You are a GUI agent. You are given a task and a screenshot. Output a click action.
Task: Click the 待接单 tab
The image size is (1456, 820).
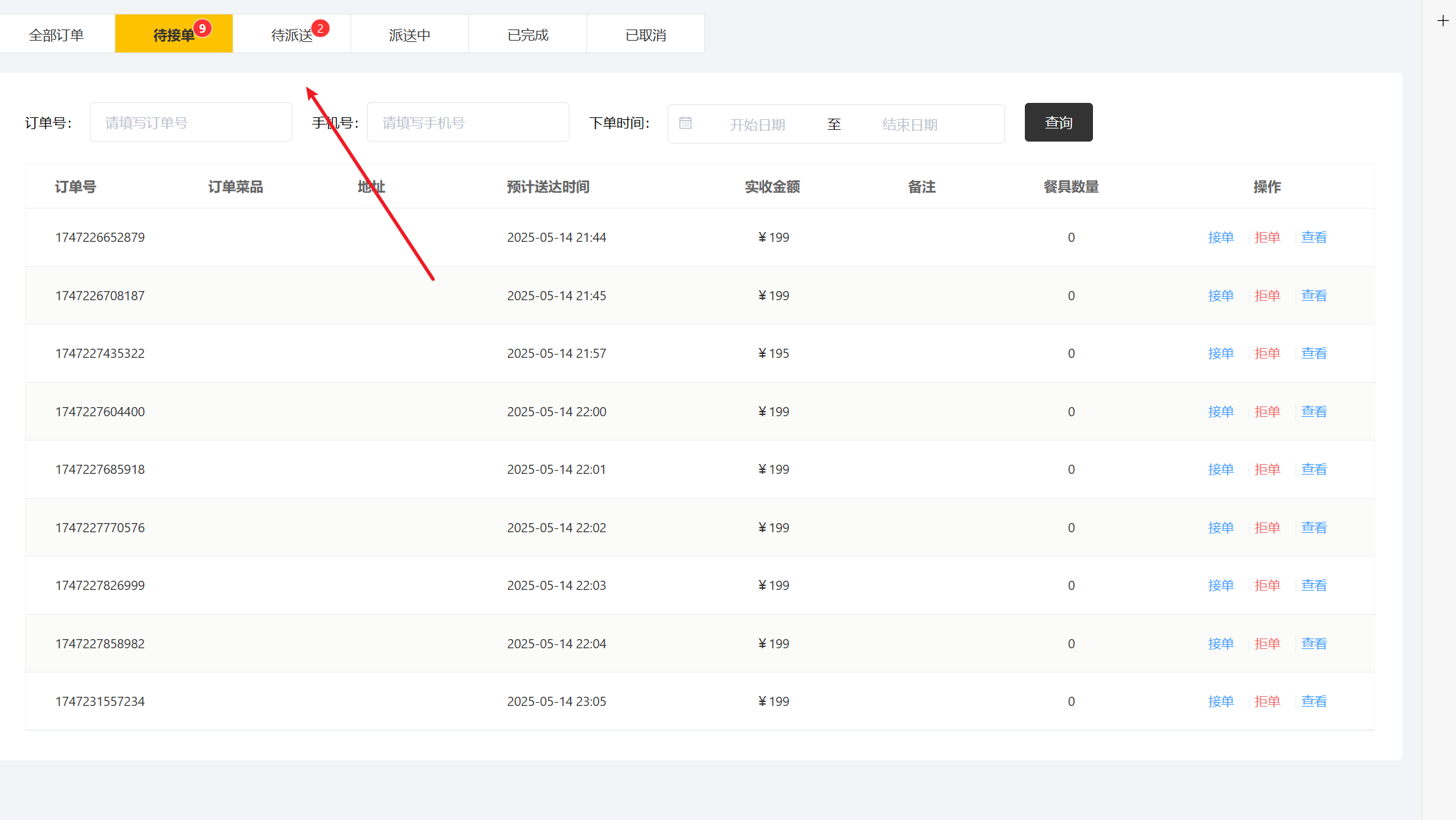pyautogui.click(x=174, y=35)
